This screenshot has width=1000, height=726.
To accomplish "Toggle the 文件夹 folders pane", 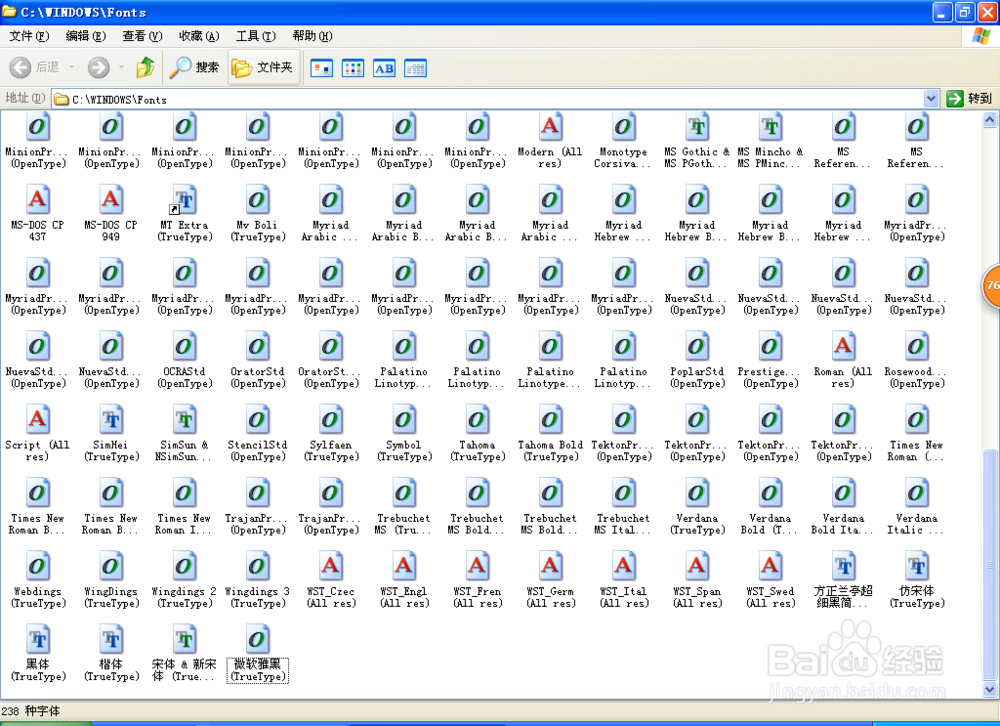I will [263, 67].
